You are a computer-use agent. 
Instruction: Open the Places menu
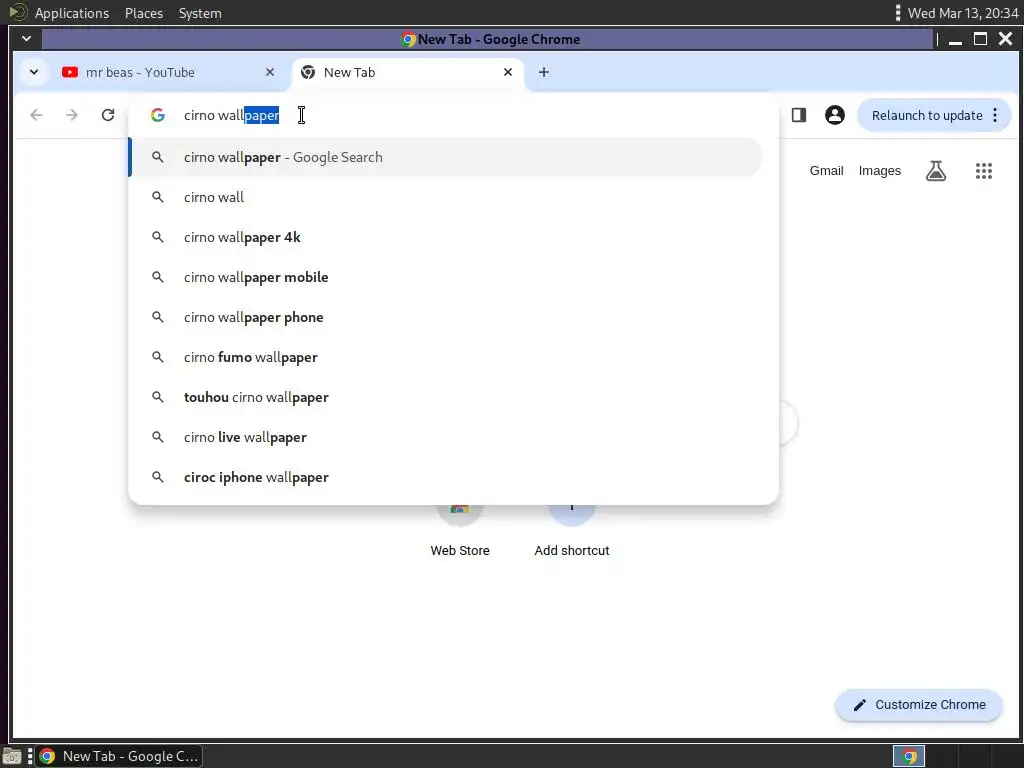click(x=144, y=13)
